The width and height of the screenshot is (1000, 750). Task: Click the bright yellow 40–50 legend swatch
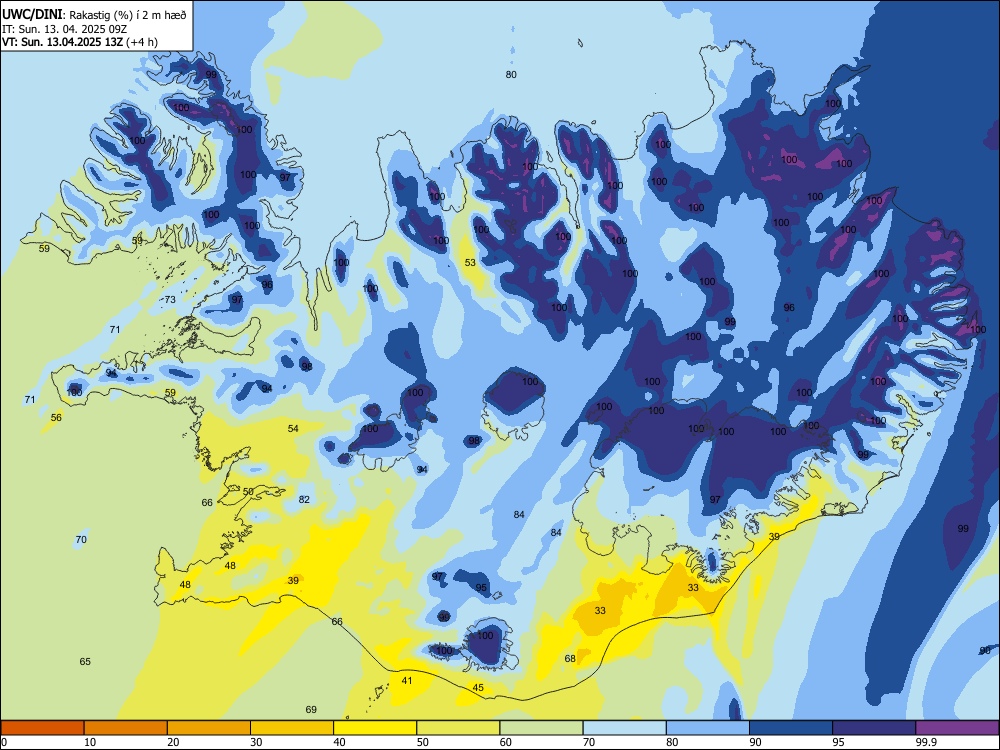[x=375, y=728]
